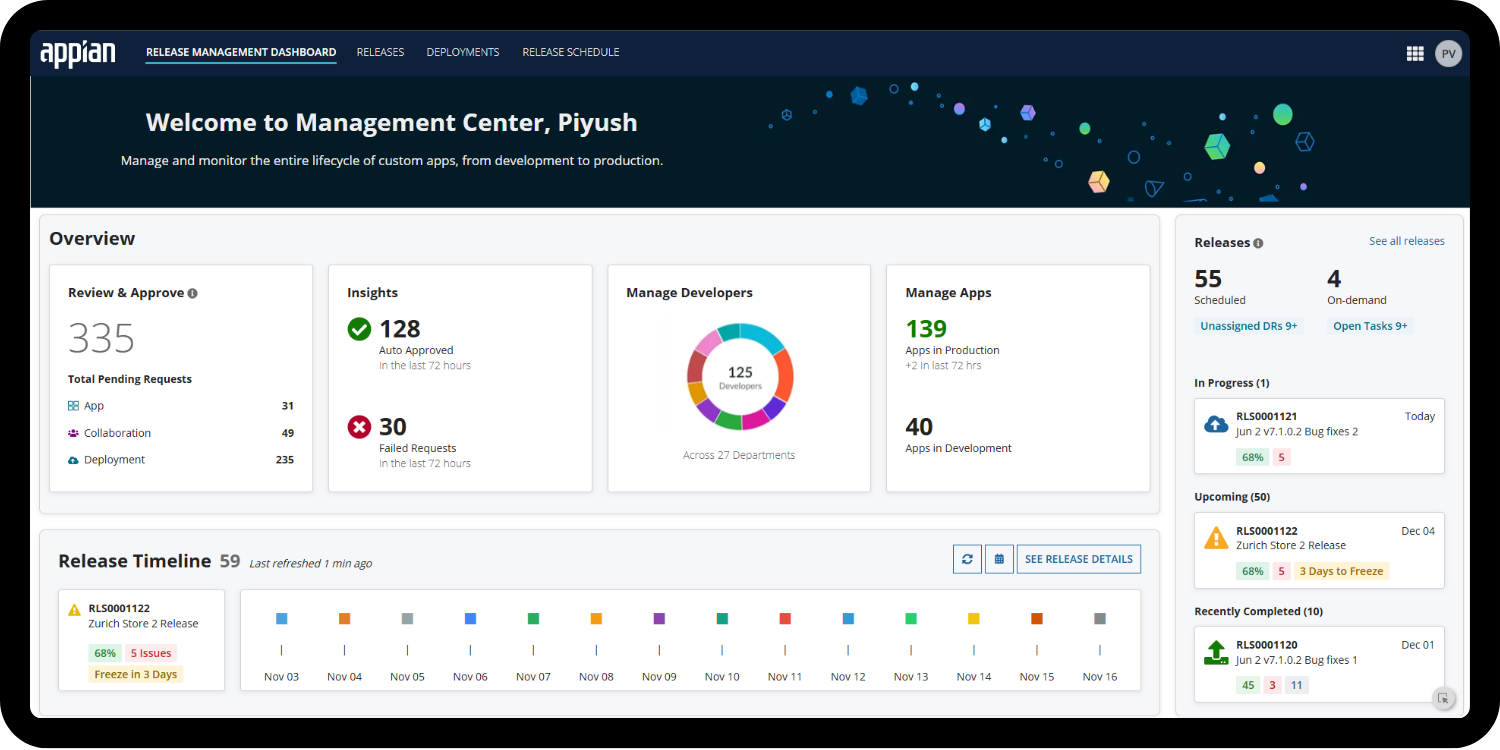Click the developers donut chart center
The width and height of the screenshot is (1500, 750).
point(740,377)
